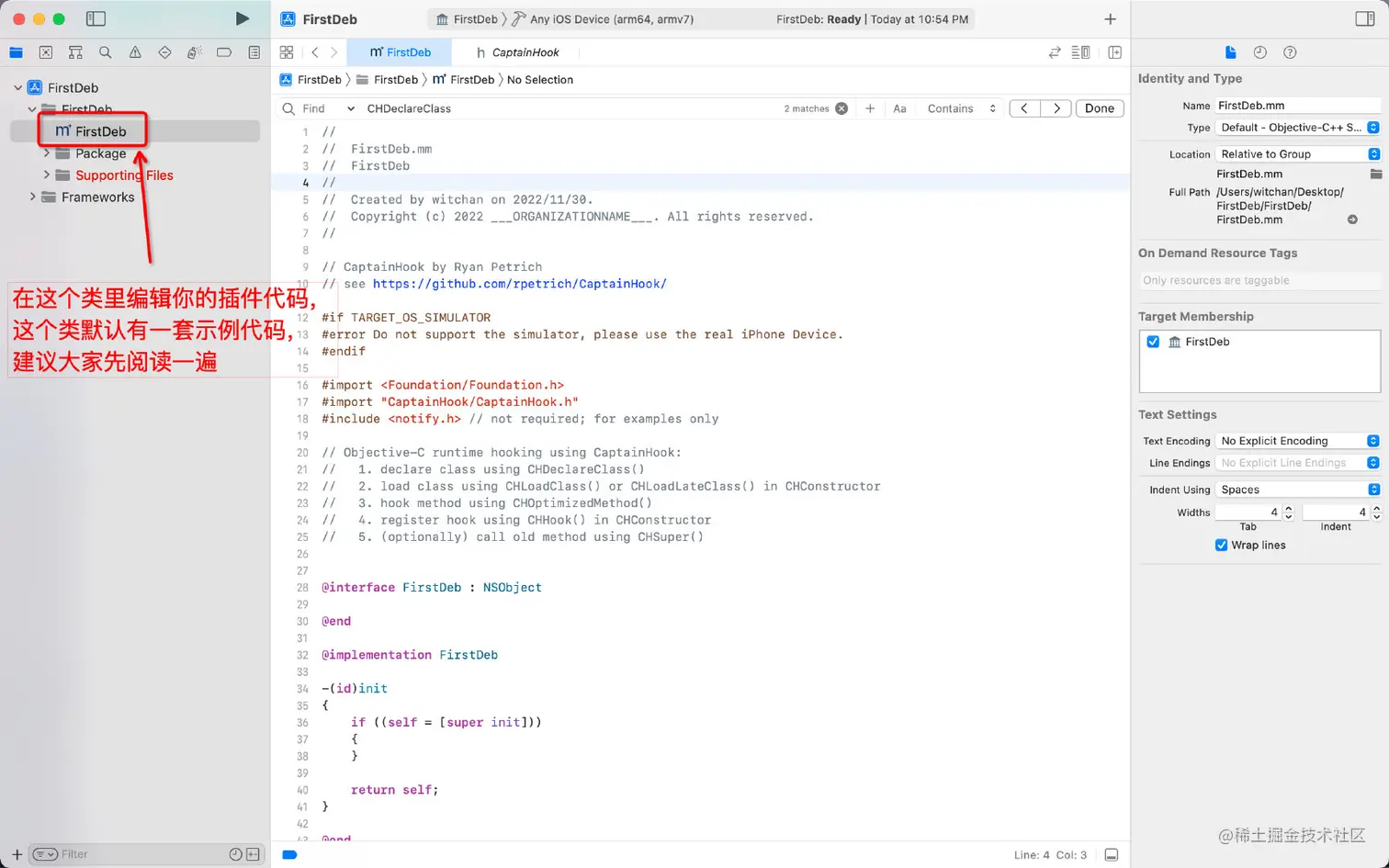
Task: Open the Project navigator folder icon
Action: pyautogui.click(x=16, y=52)
